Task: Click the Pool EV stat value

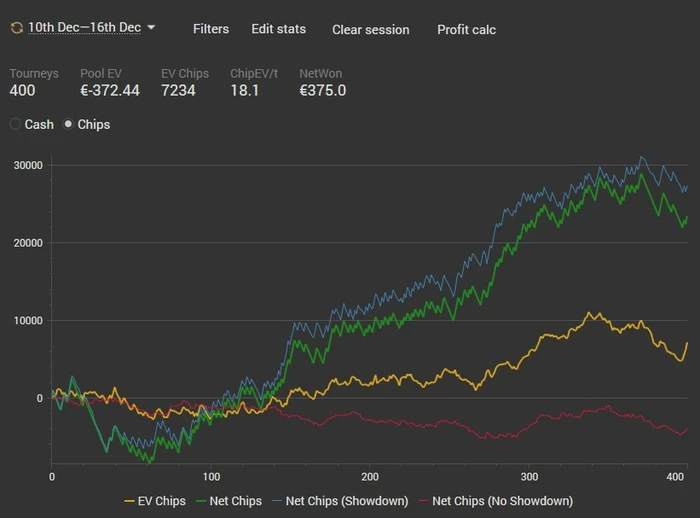Action: coord(108,91)
